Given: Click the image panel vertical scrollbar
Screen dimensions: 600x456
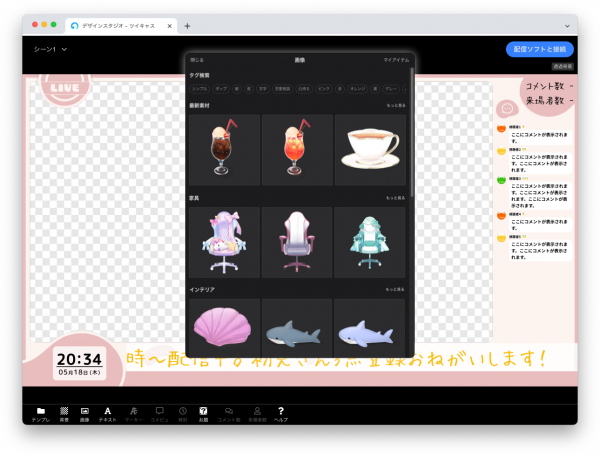Looking at the screenshot, I should click(x=412, y=132).
